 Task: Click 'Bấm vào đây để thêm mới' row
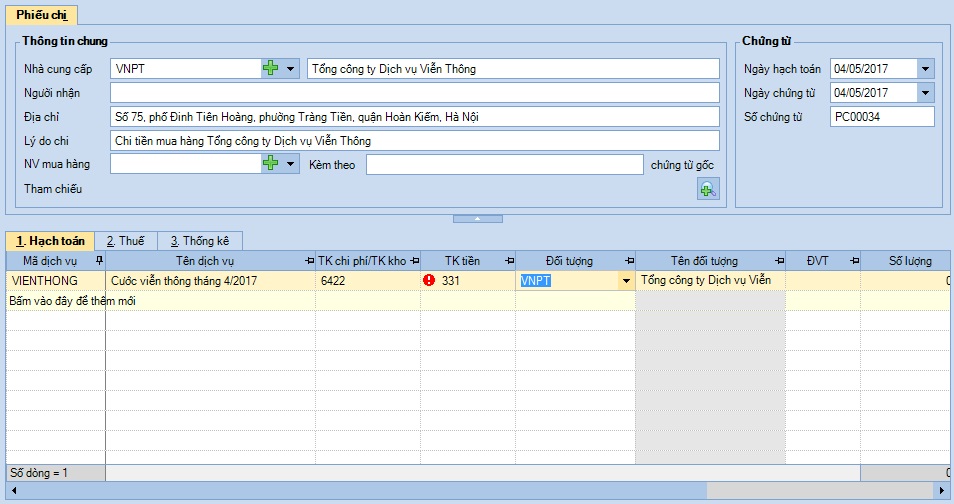point(70,300)
